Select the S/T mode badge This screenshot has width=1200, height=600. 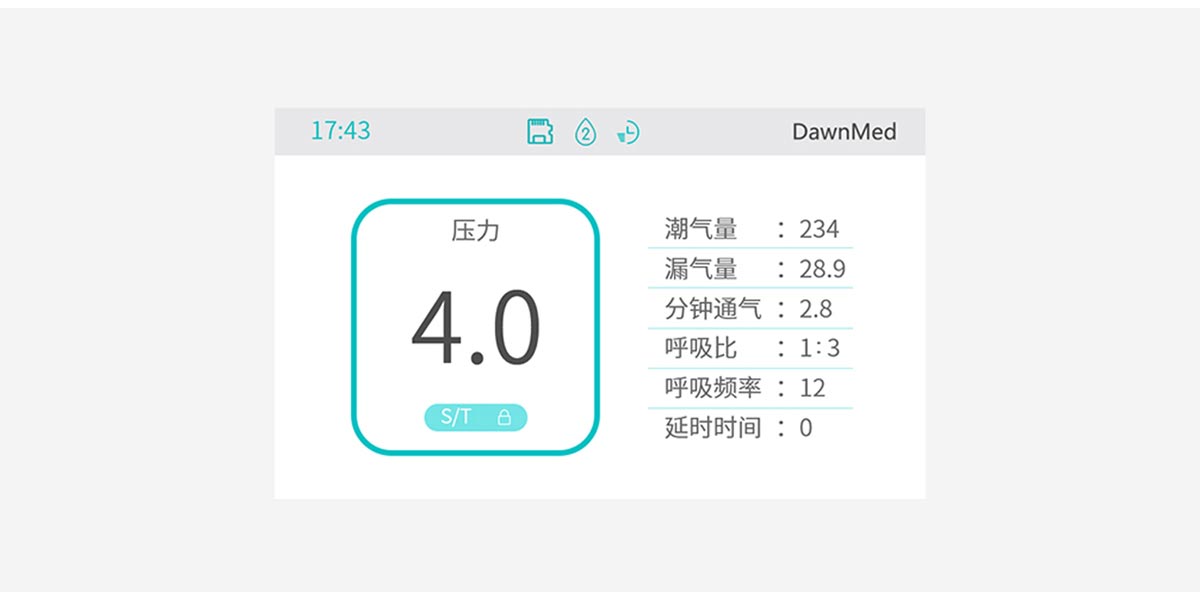coord(475,417)
